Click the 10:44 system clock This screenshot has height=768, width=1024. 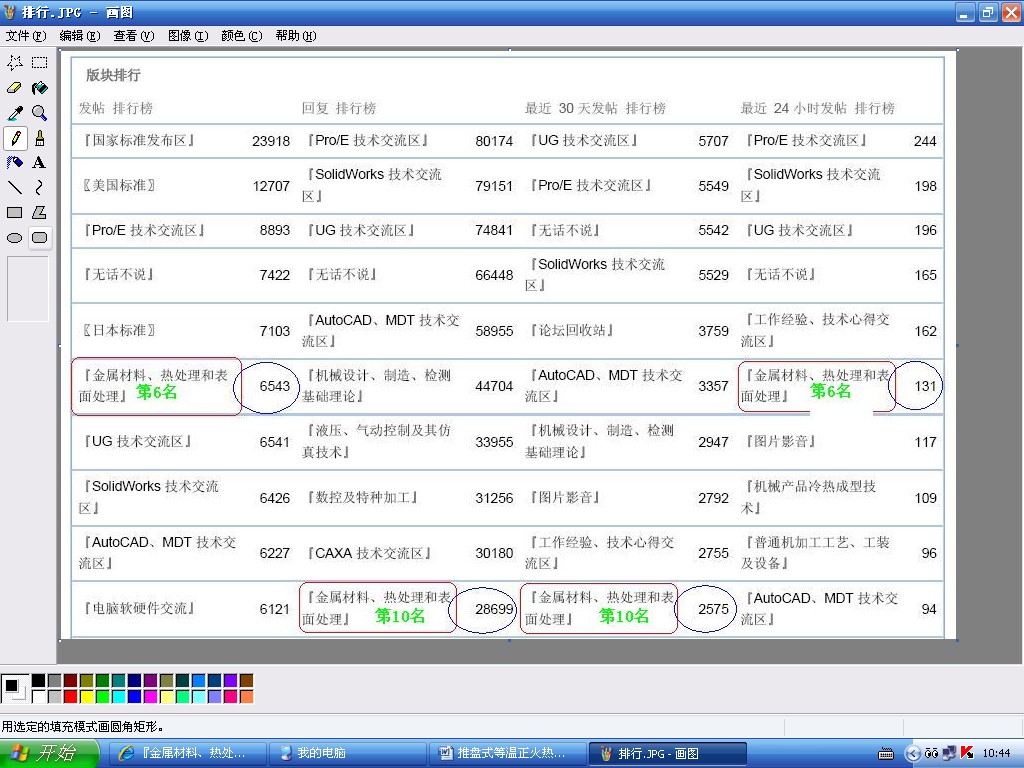click(996, 753)
